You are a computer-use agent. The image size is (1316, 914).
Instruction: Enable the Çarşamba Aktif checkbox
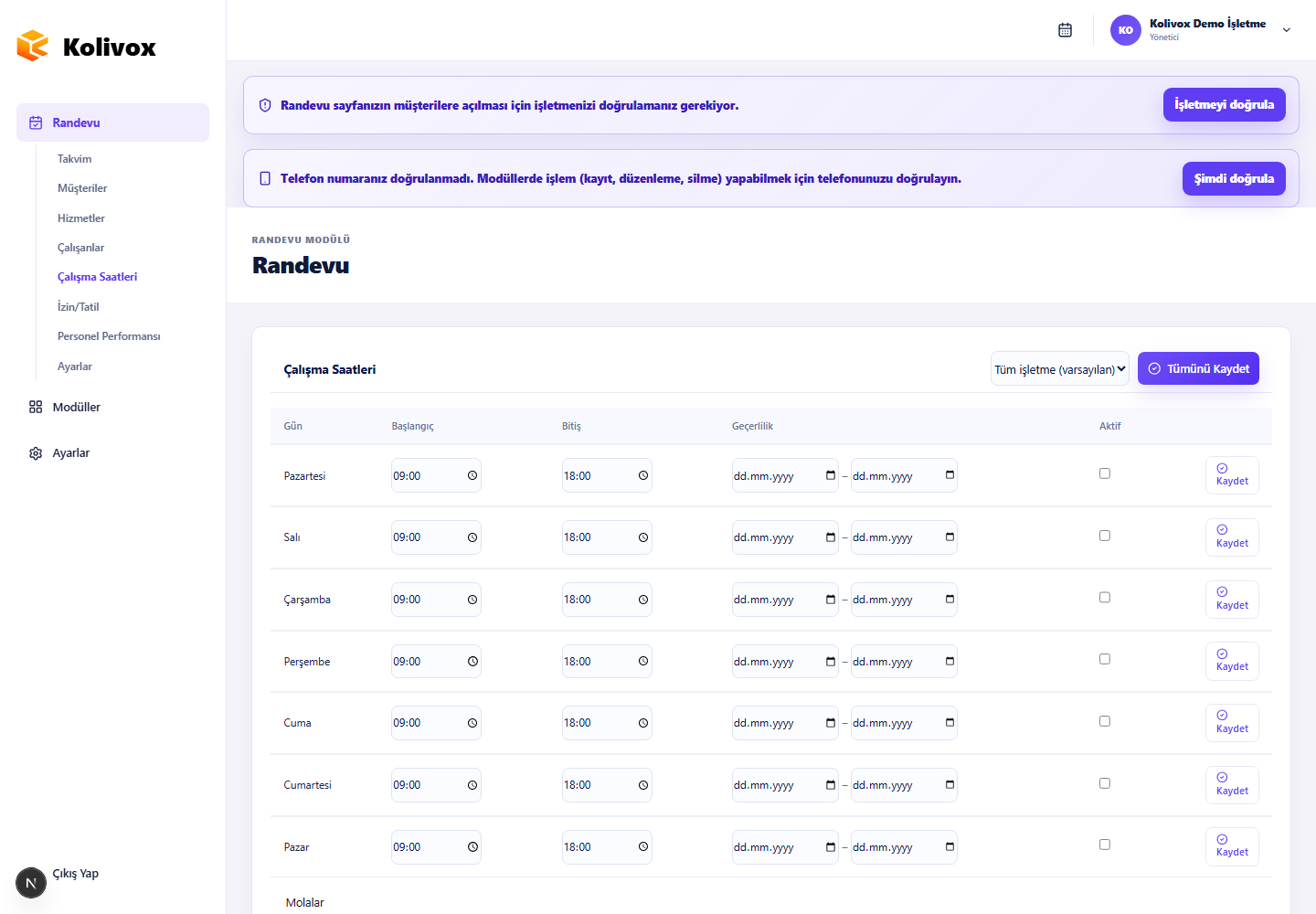coord(1105,598)
